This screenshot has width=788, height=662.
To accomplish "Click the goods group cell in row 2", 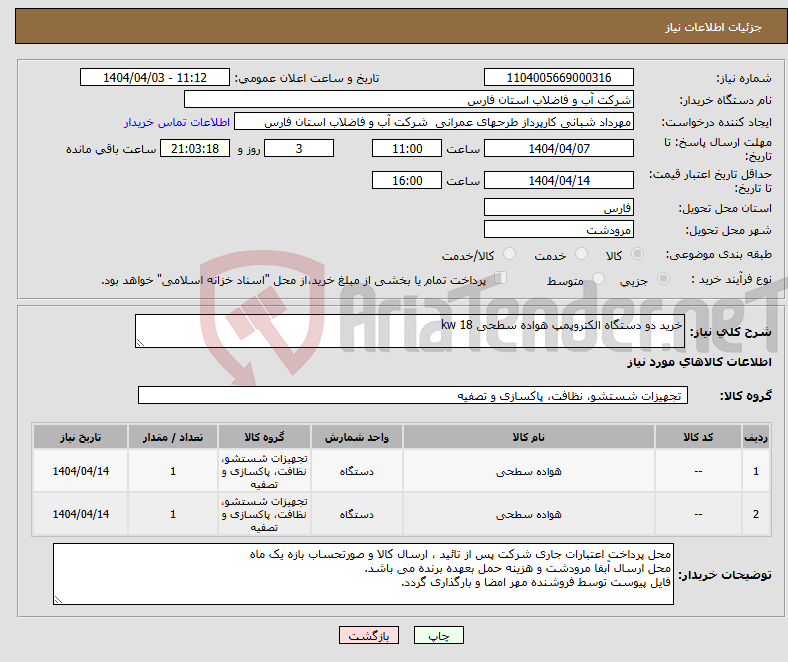I will (x=264, y=514).
